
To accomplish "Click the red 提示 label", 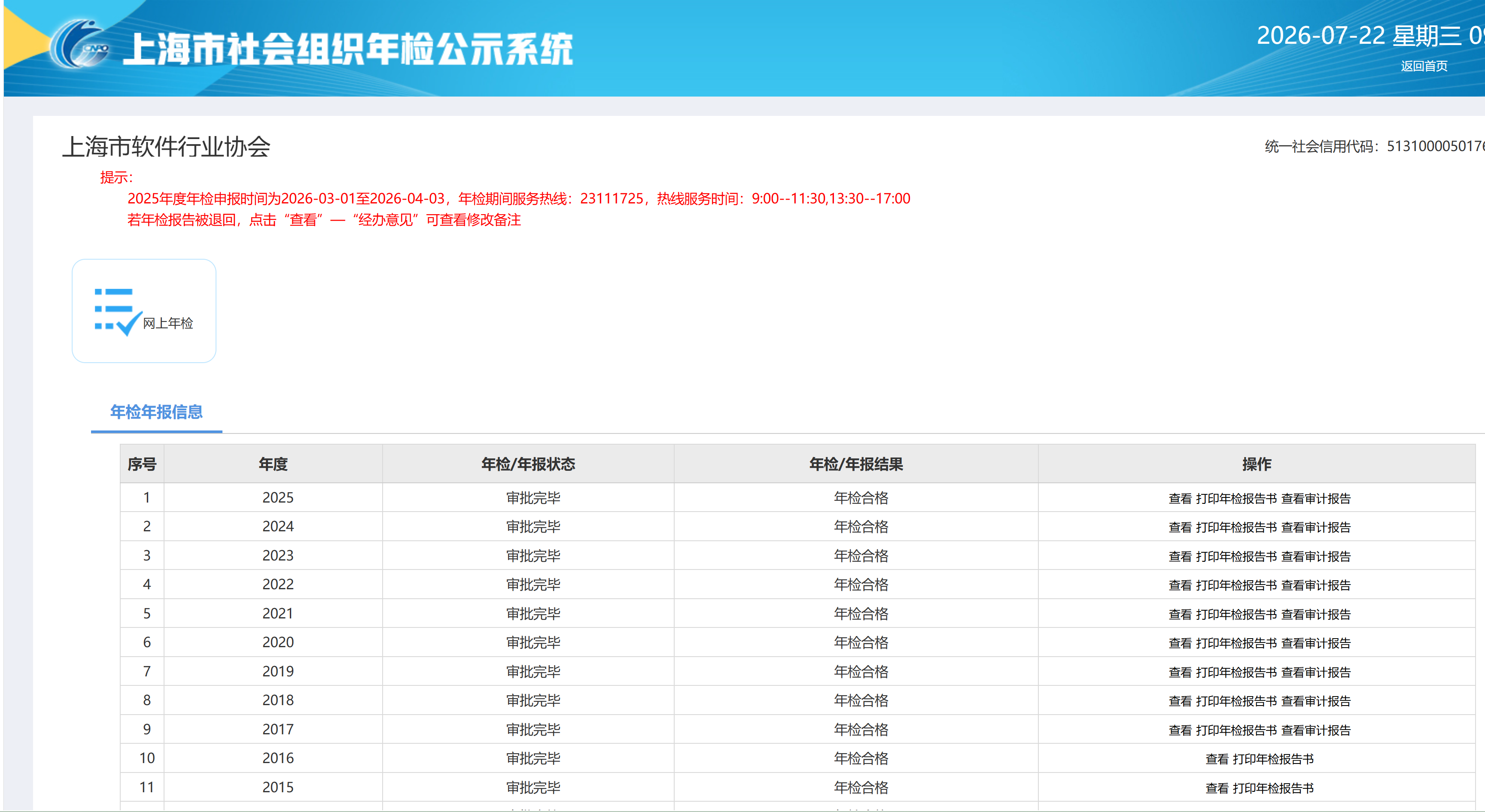I will [116, 178].
